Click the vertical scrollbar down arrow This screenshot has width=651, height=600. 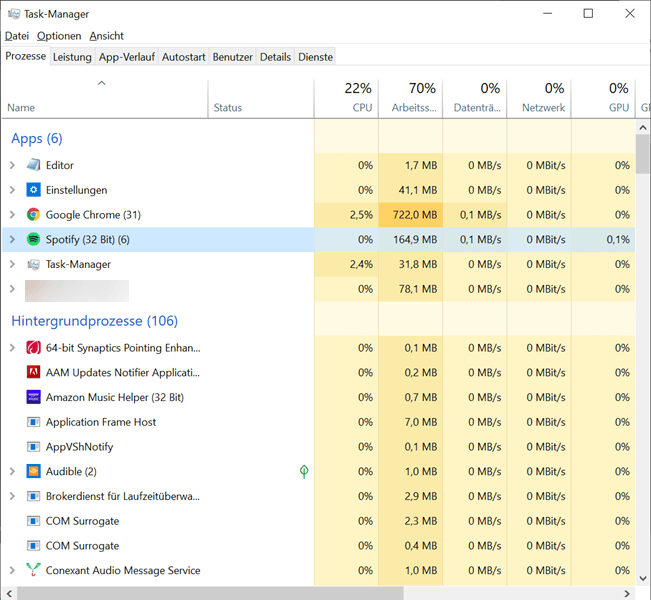643,578
